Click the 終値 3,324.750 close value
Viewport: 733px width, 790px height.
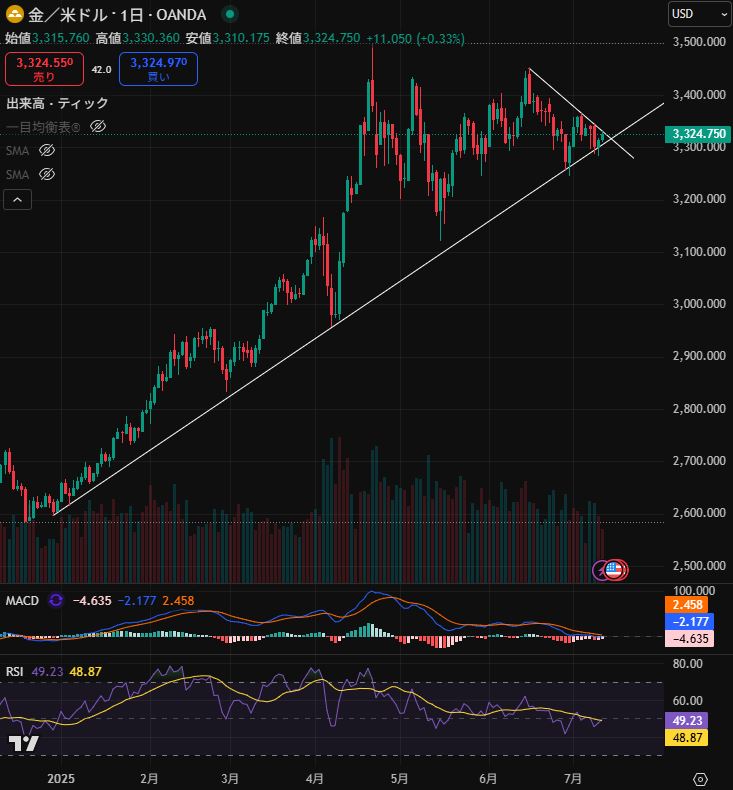(318, 38)
